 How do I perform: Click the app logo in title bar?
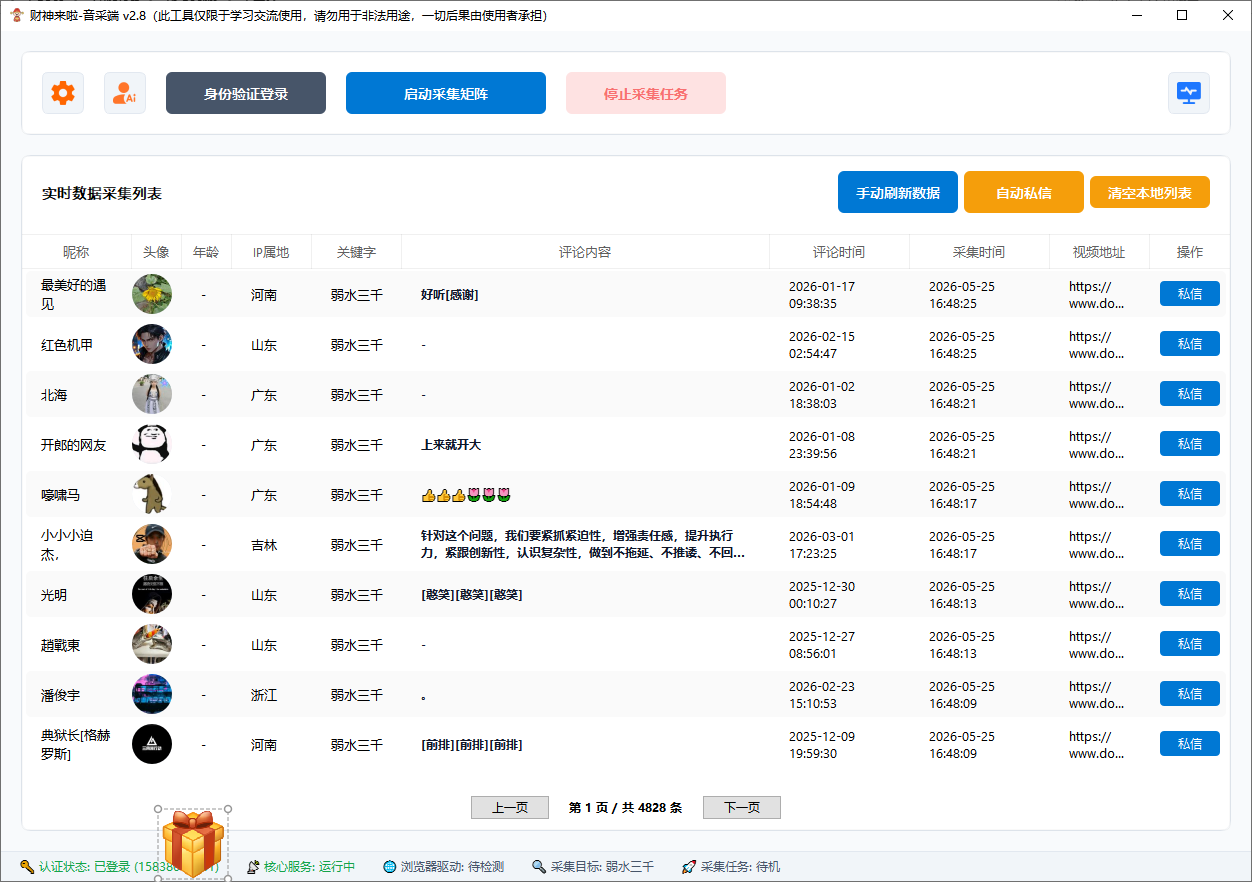tap(17, 15)
